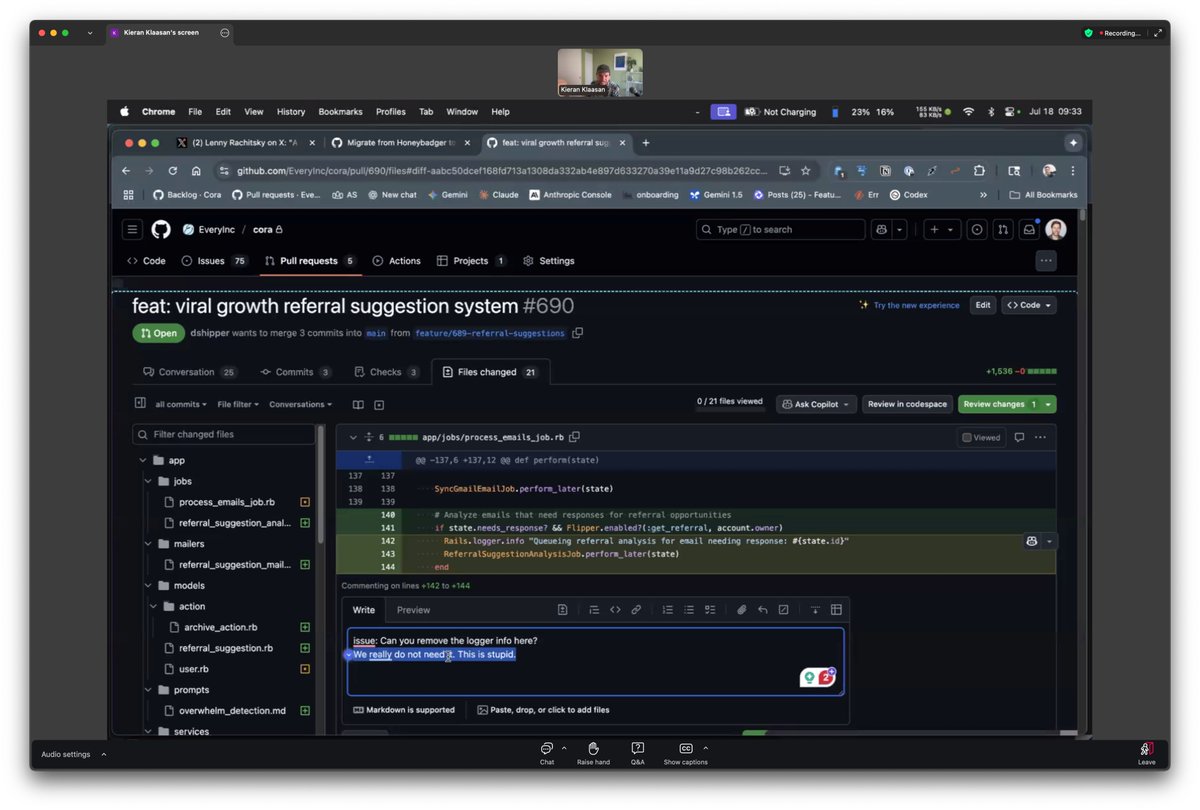Switch to Commits tab

click(x=296, y=372)
